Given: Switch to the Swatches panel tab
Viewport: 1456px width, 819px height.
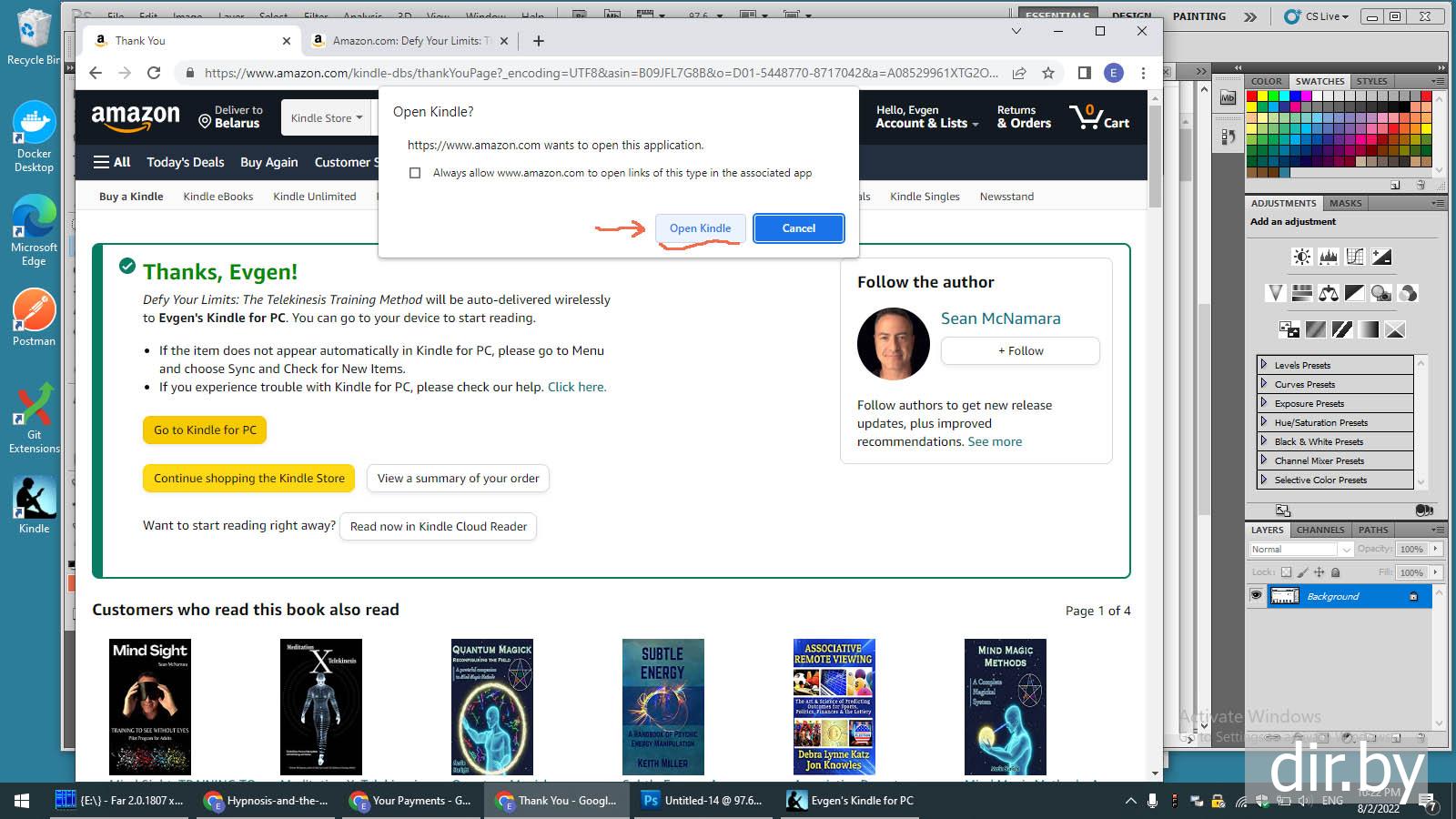Looking at the screenshot, I should [x=1319, y=81].
